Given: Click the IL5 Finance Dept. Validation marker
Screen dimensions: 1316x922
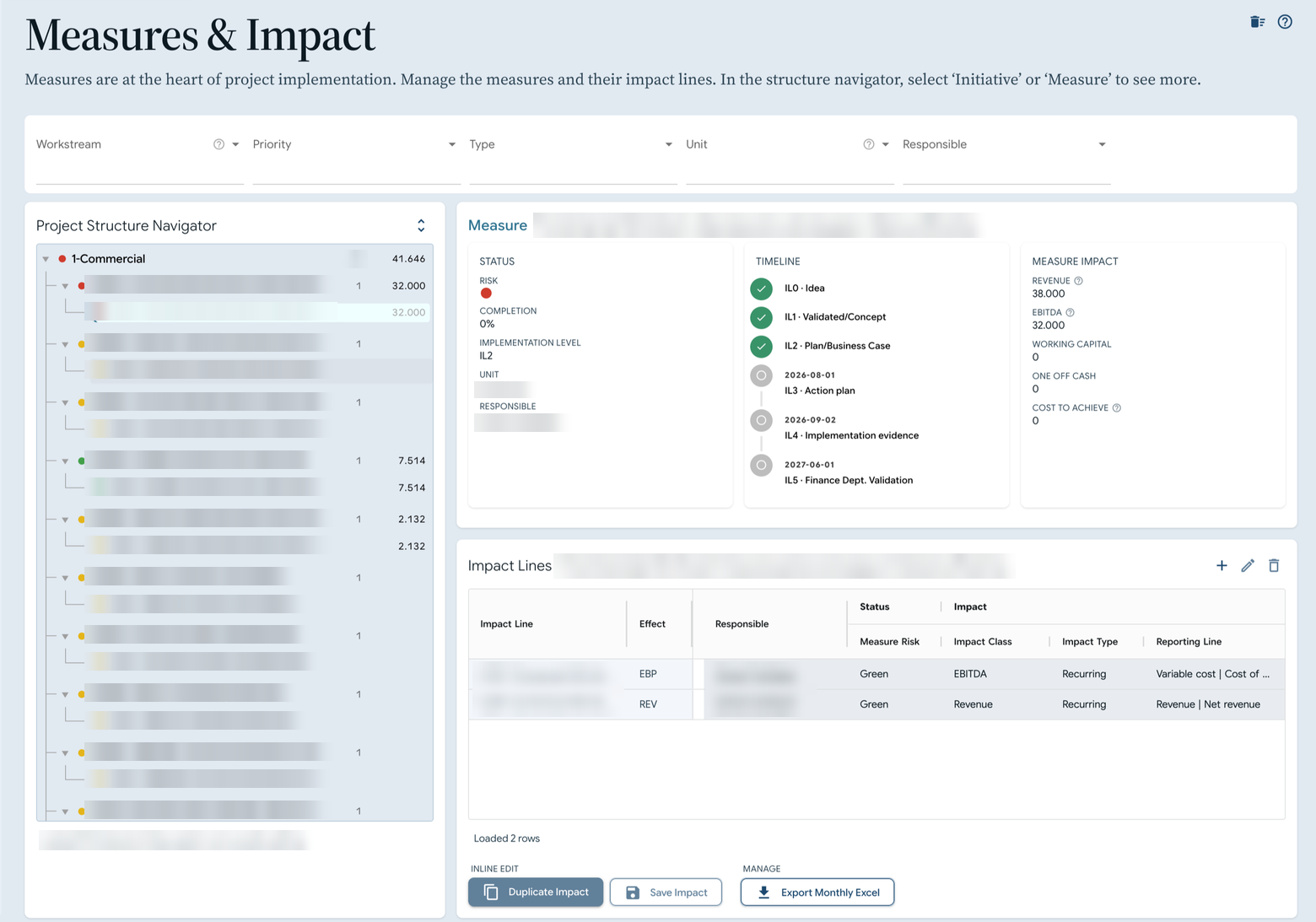Looking at the screenshot, I should (761, 465).
